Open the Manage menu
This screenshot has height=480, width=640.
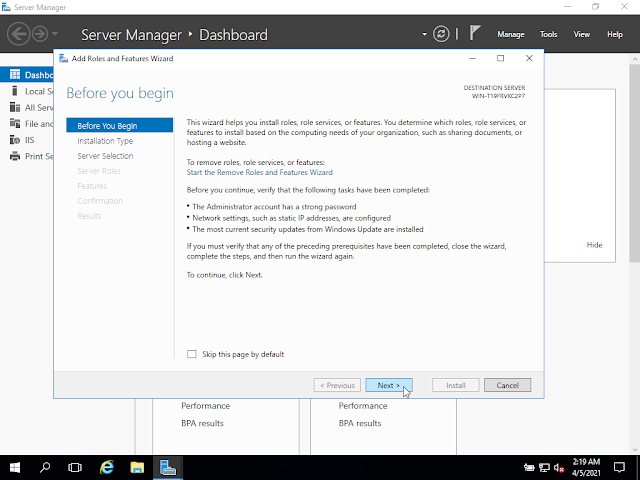(511, 34)
